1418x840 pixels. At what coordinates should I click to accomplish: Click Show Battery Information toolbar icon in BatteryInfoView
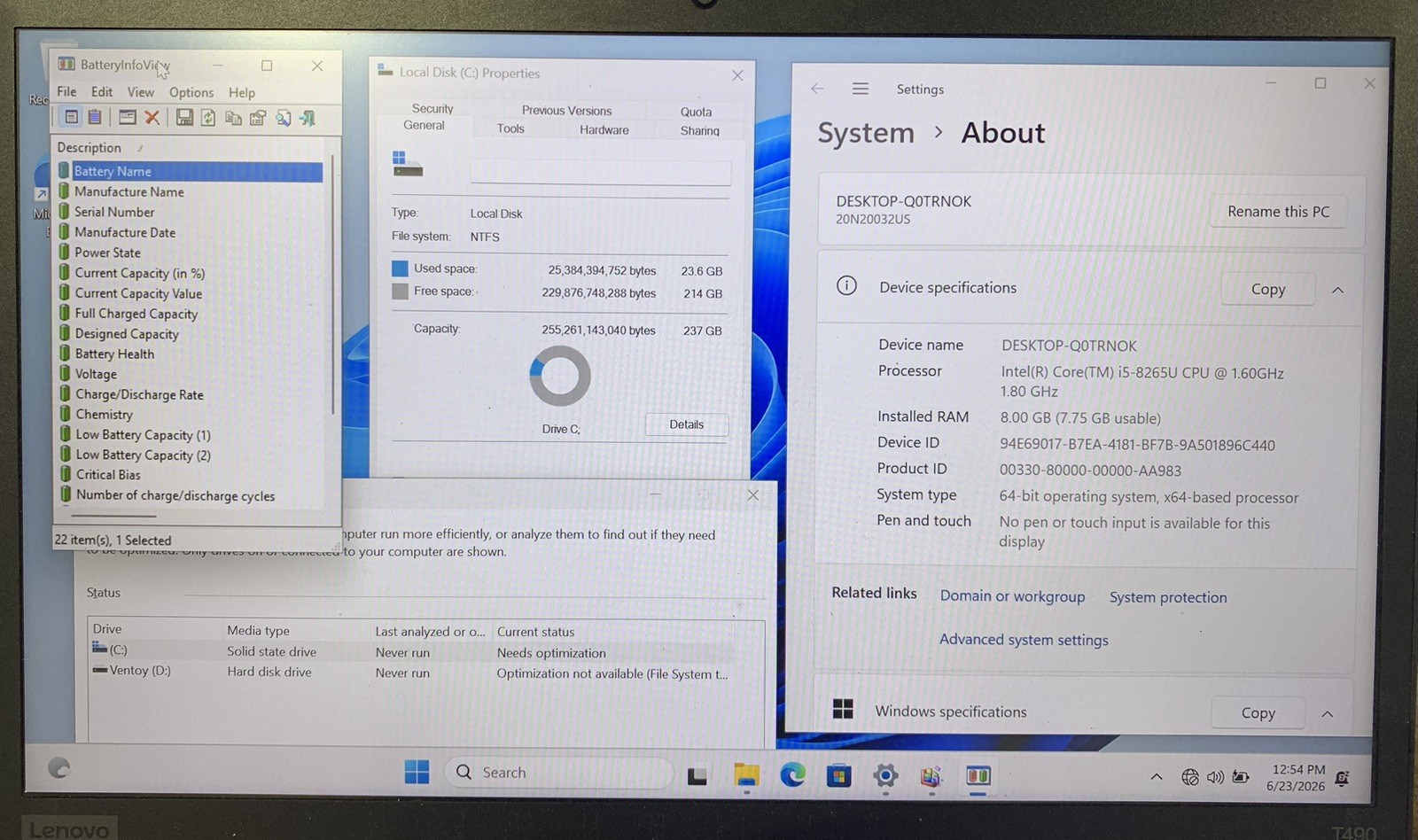pyautogui.click(x=72, y=117)
